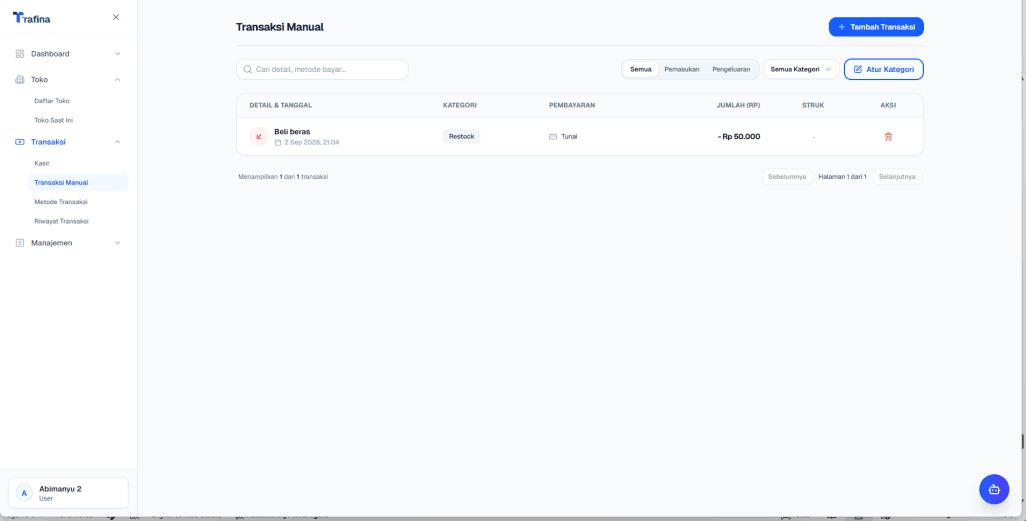Click the user avatar letter A
Screen dimensions: 1027x522
tap(24, 493)
